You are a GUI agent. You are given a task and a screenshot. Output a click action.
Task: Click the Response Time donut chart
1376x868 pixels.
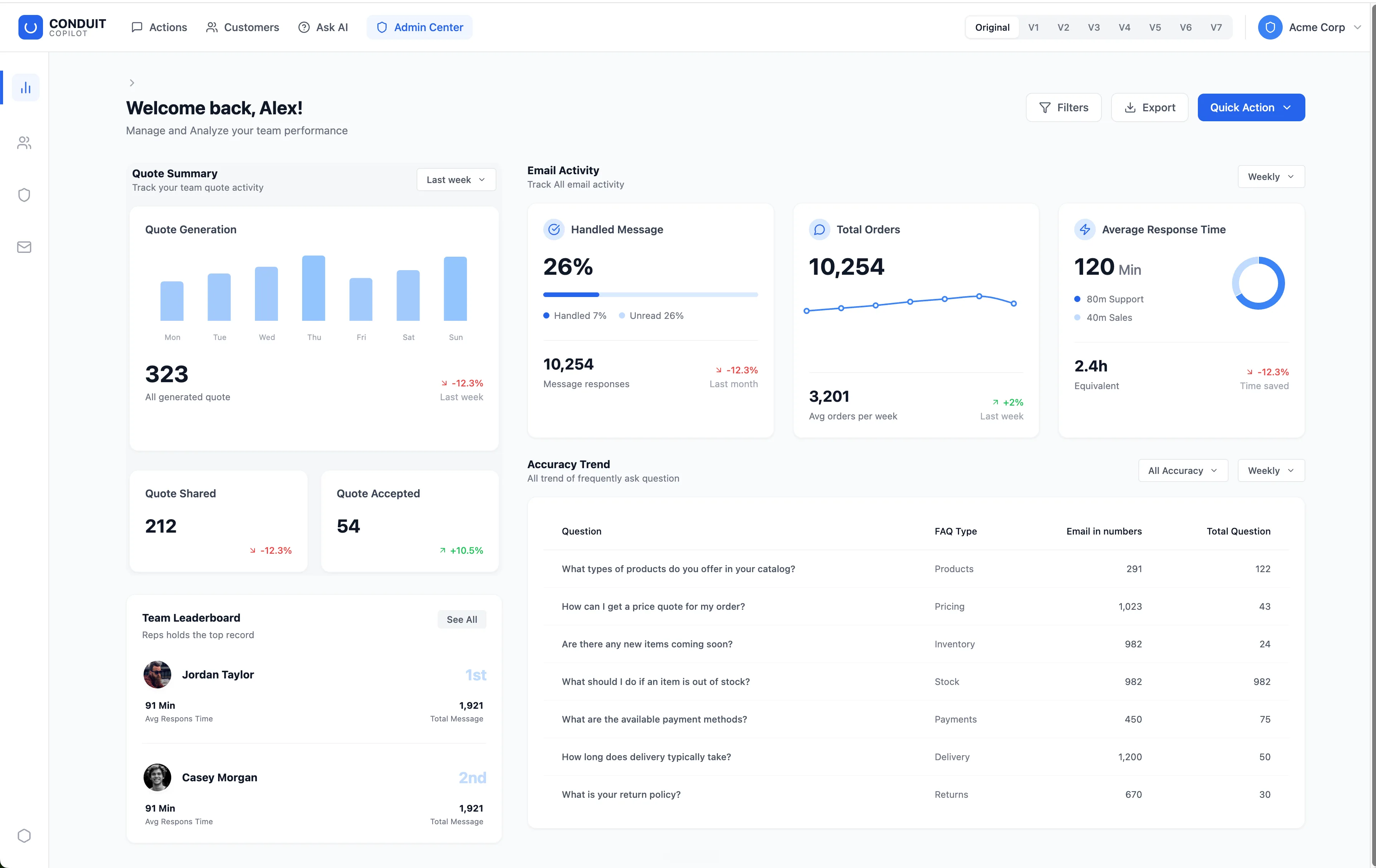click(1258, 283)
